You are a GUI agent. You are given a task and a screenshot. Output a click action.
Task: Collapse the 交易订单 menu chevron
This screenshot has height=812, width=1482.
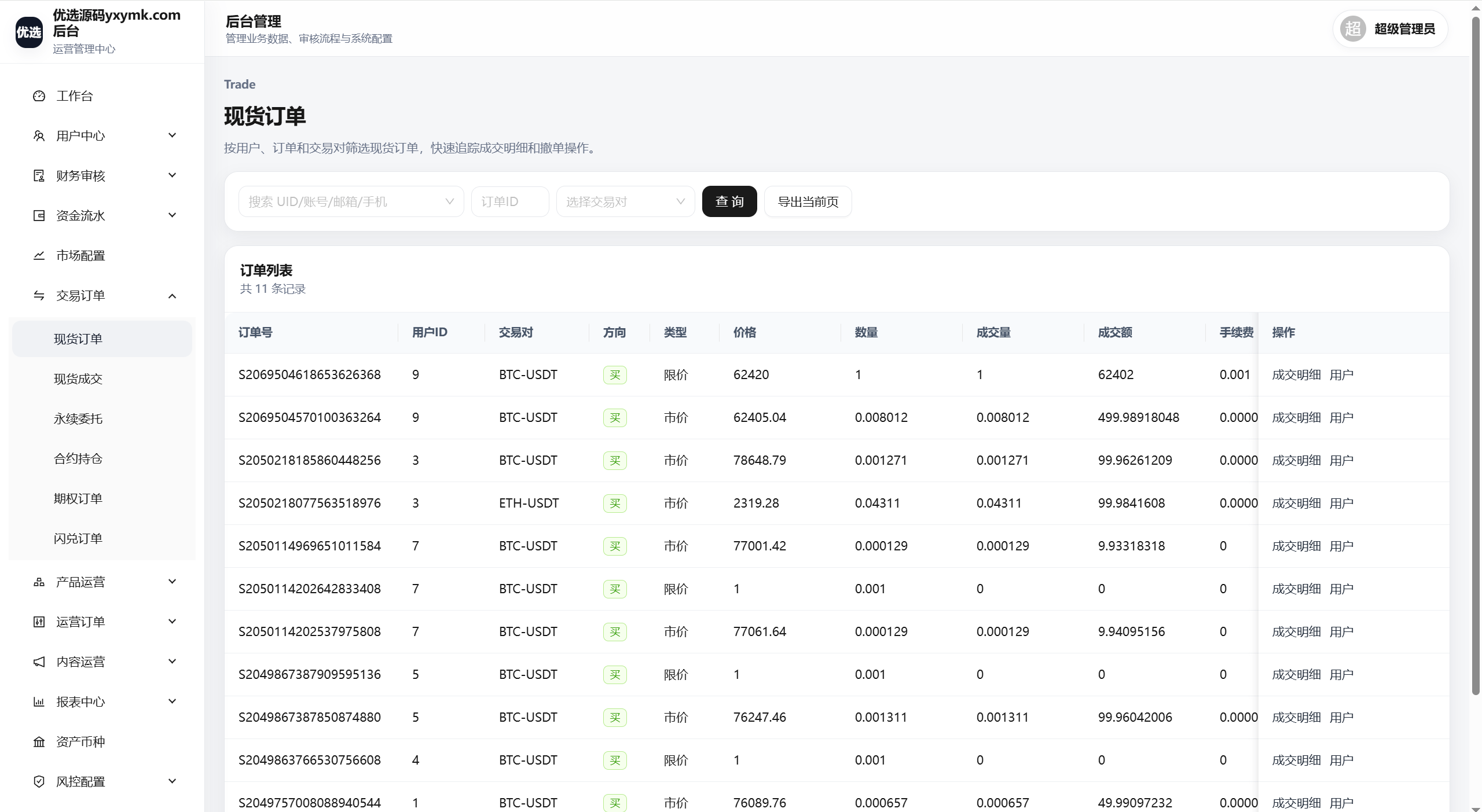172,296
